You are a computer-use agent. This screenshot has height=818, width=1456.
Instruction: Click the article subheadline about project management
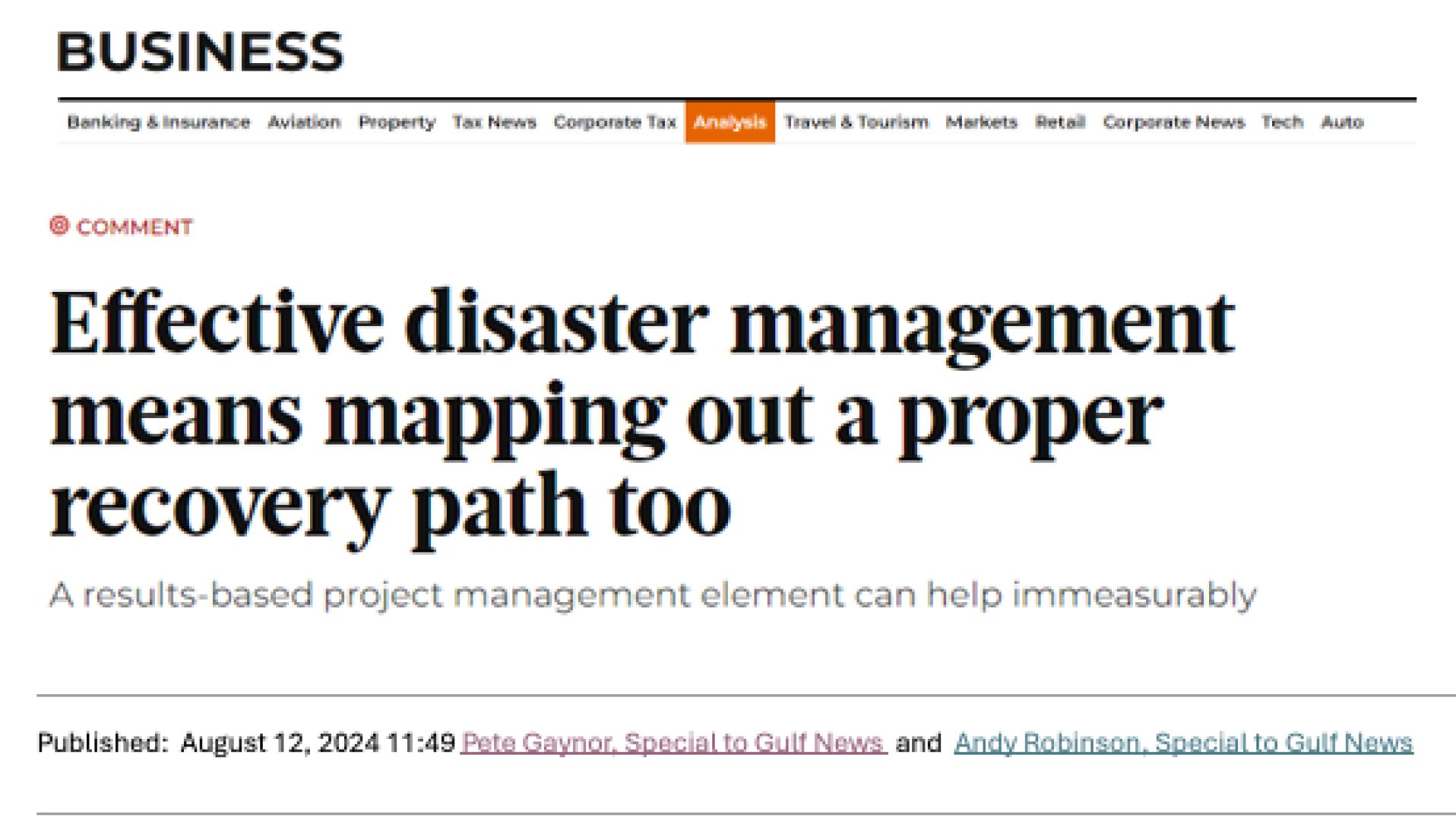[x=652, y=595]
